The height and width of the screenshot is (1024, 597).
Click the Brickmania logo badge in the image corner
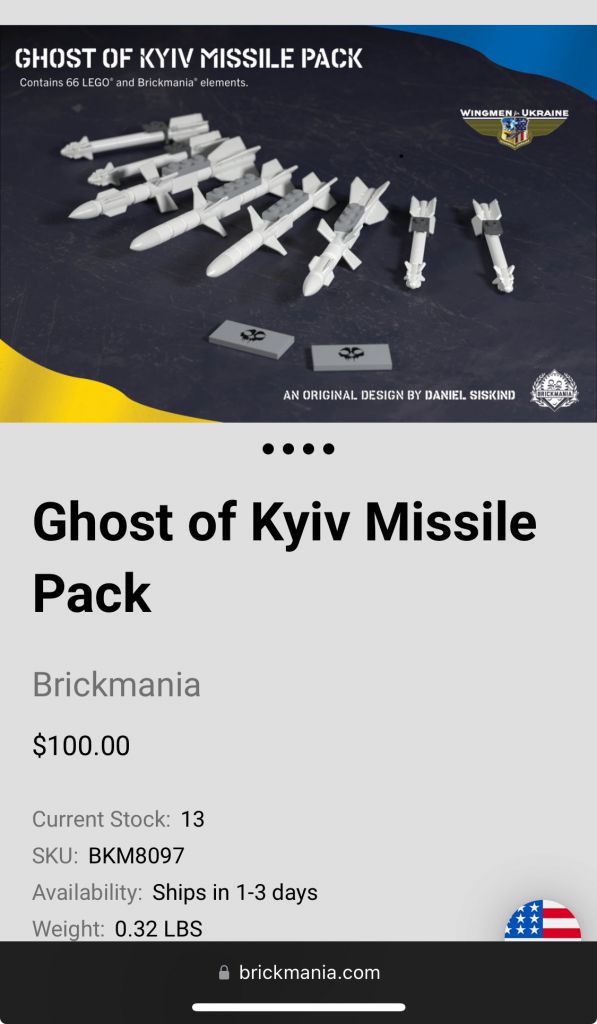[x=554, y=390]
